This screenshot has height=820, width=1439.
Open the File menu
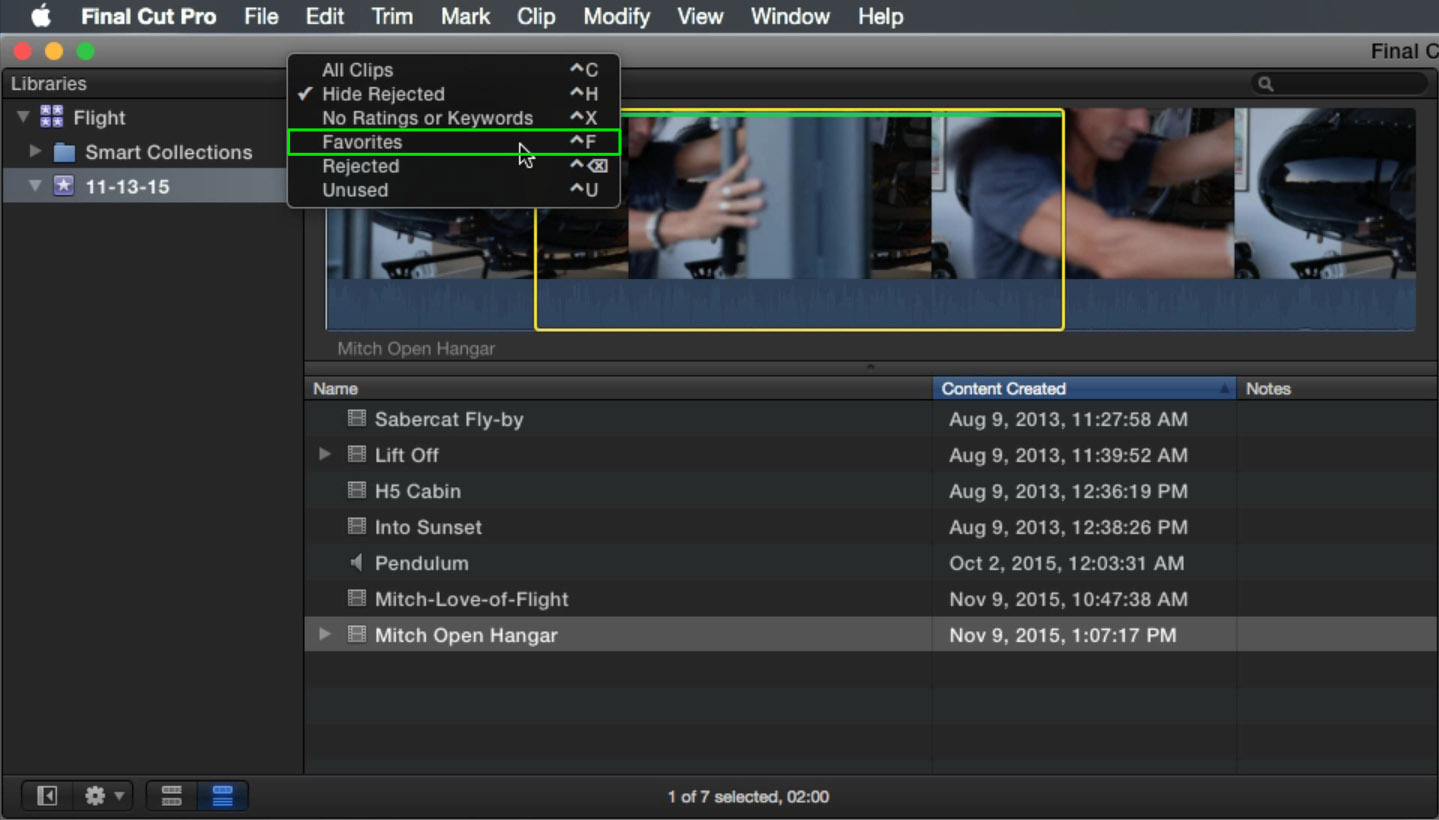pyautogui.click(x=261, y=17)
